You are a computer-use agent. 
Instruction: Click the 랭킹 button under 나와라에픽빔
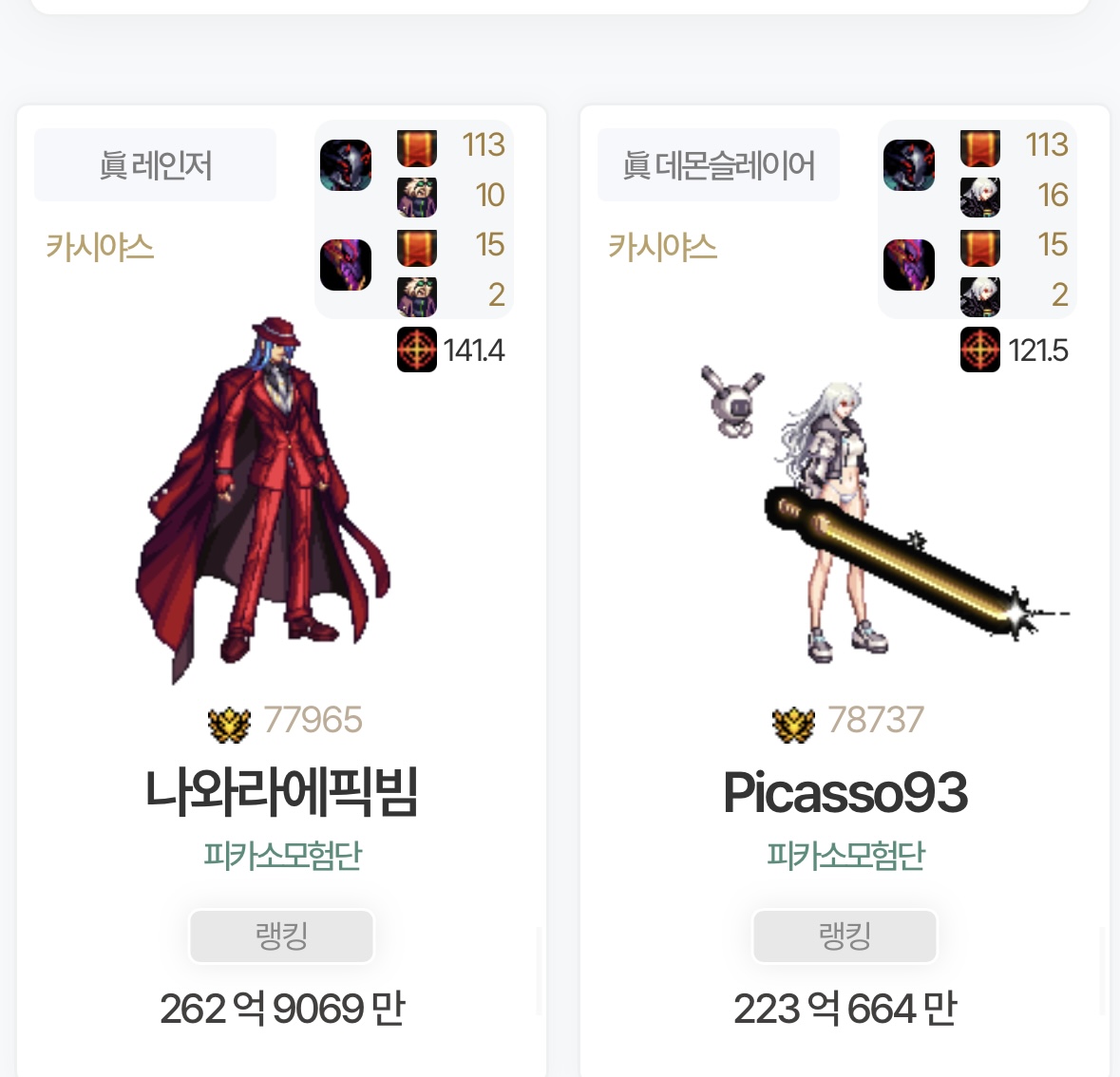pyautogui.click(x=281, y=935)
